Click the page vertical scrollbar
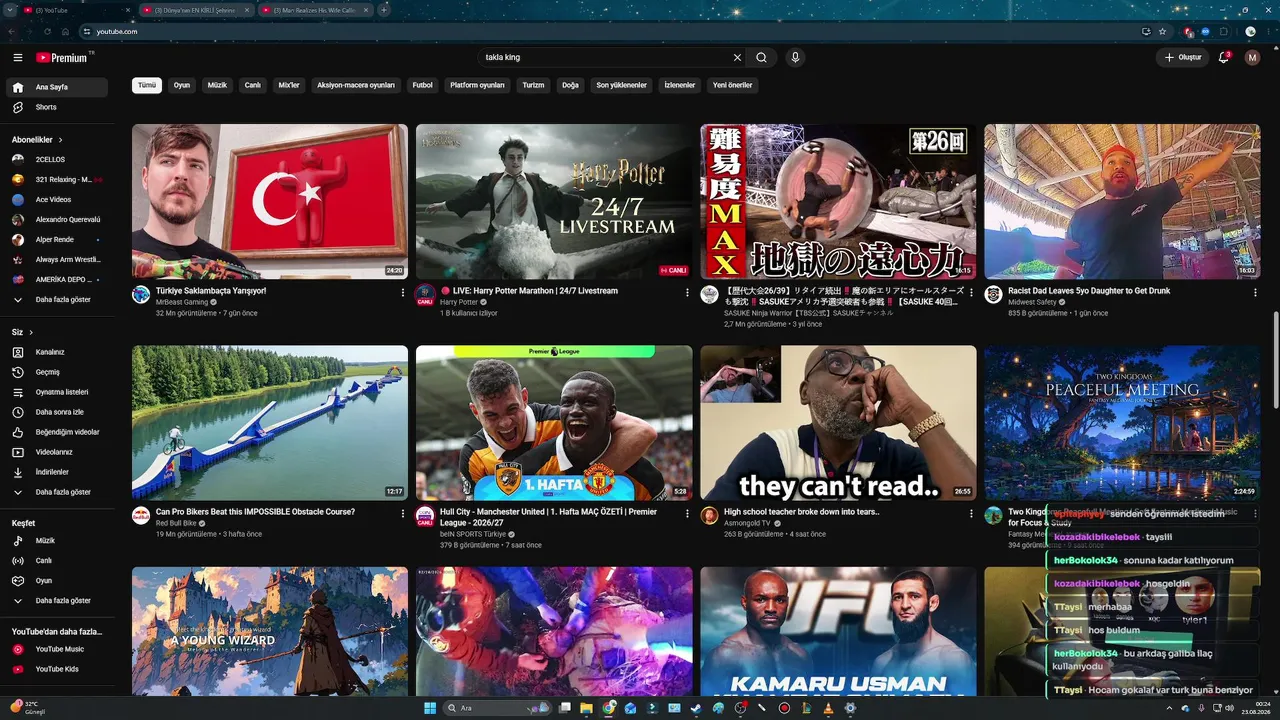The height and width of the screenshot is (720, 1280). [x=1276, y=360]
